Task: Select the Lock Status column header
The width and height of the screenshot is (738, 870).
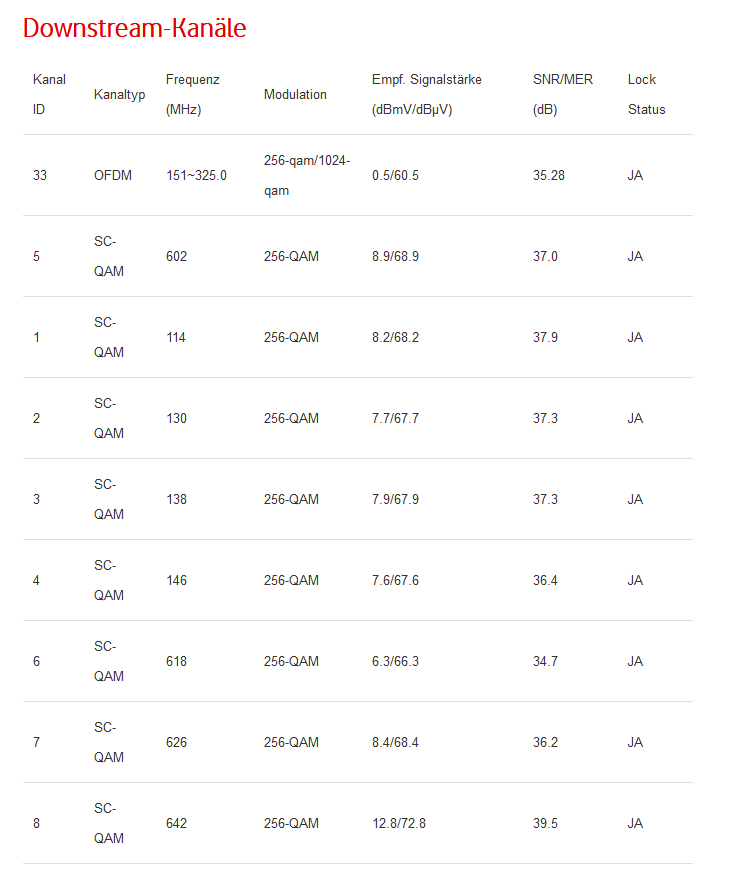Action: (x=646, y=94)
